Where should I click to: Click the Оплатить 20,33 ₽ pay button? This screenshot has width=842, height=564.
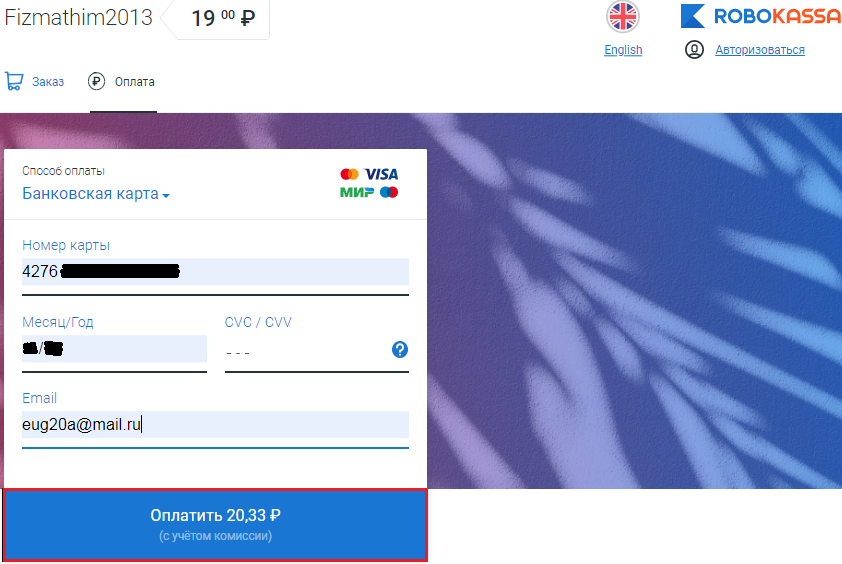click(215, 525)
